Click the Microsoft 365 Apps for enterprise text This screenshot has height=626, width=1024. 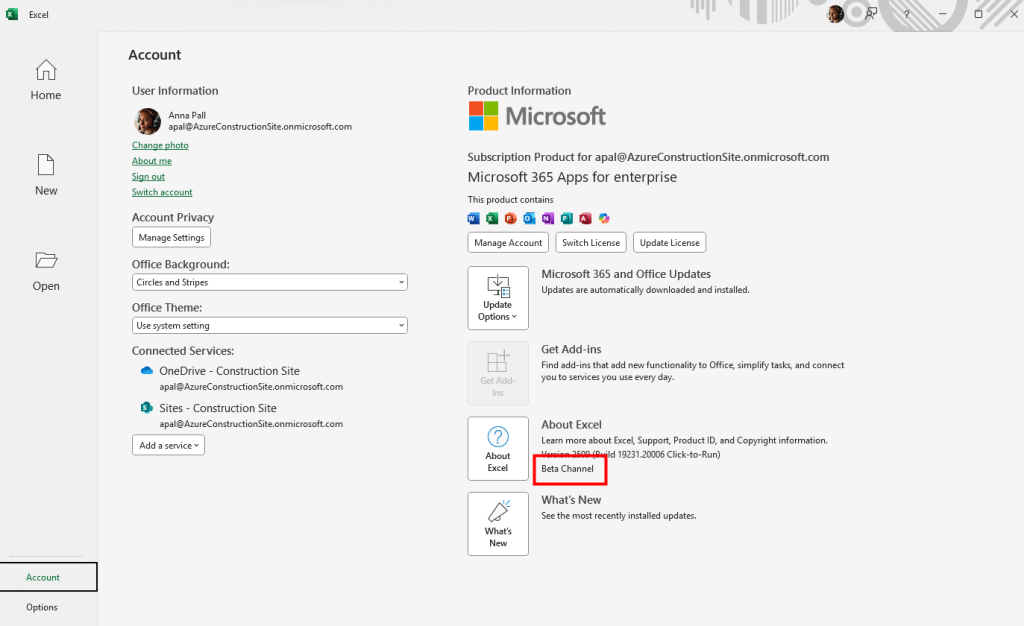point(572,177)
